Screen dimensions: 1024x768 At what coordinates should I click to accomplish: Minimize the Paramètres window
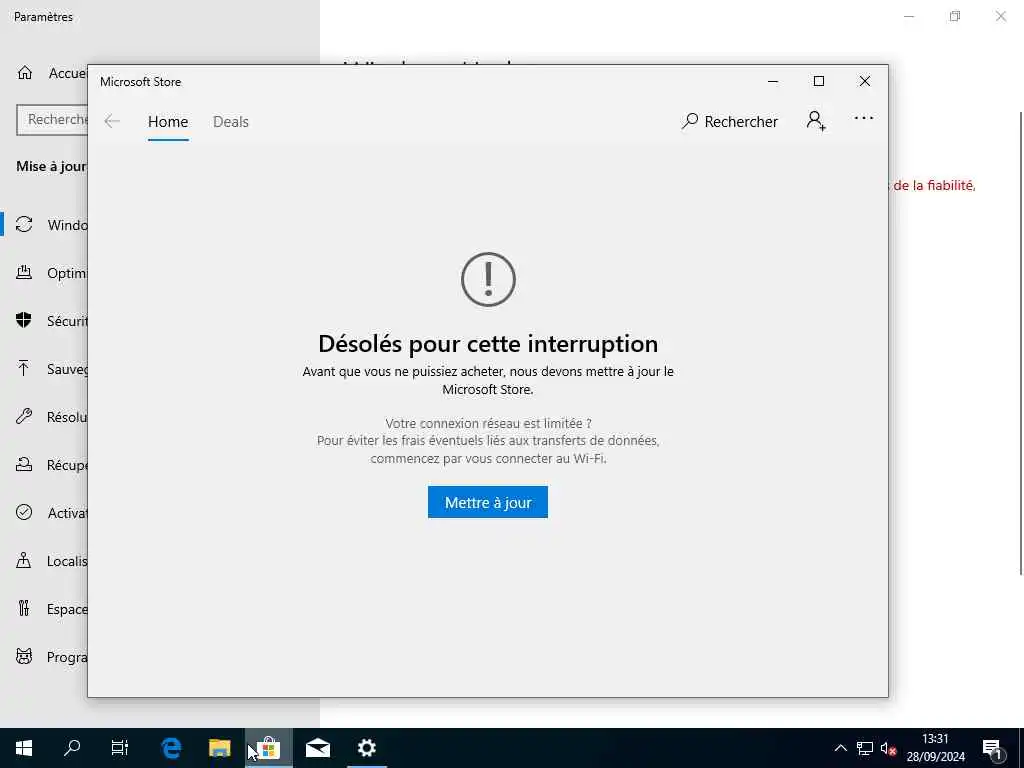point(908,16)
